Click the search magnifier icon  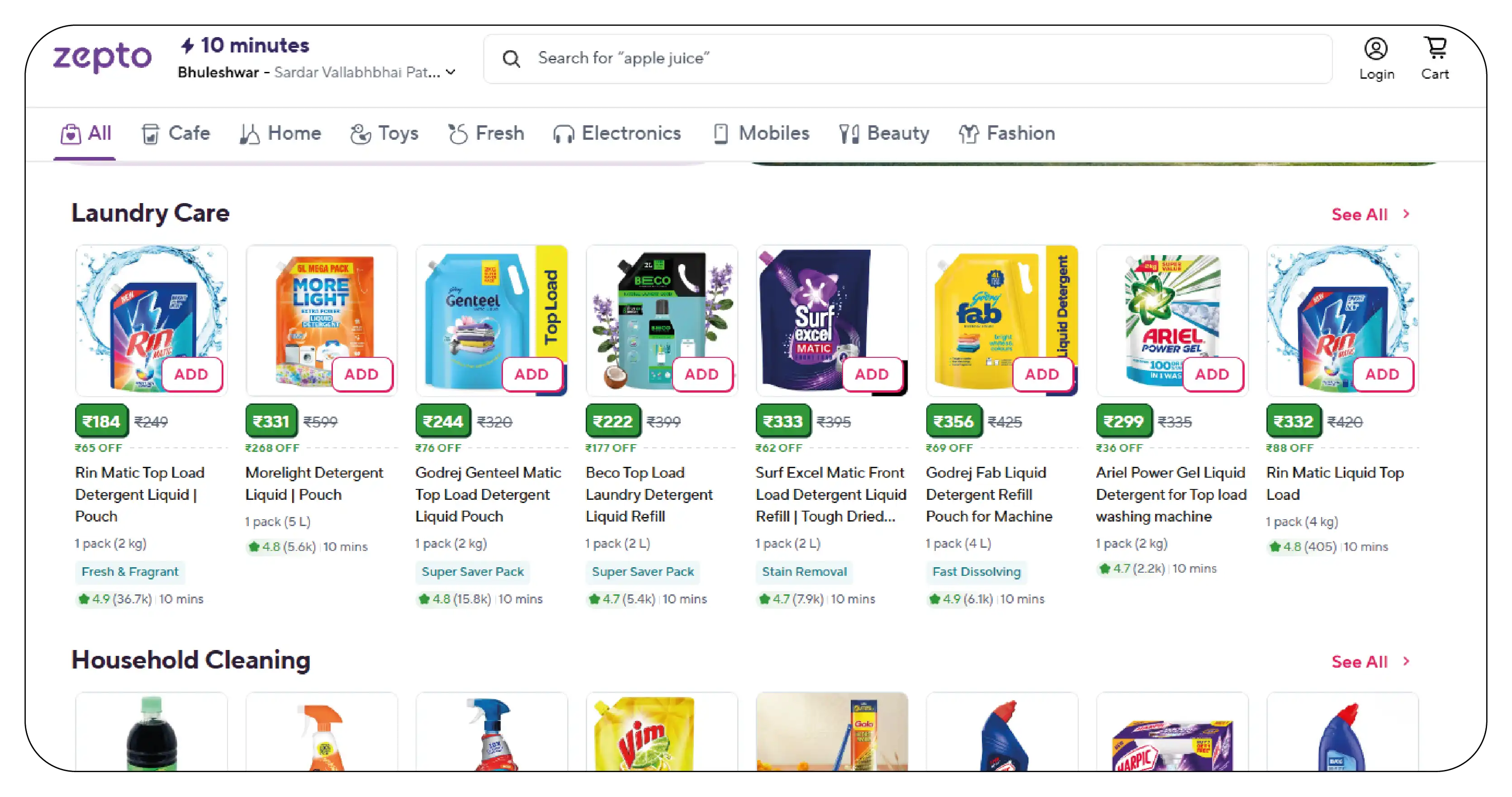[x=511, y=59]
